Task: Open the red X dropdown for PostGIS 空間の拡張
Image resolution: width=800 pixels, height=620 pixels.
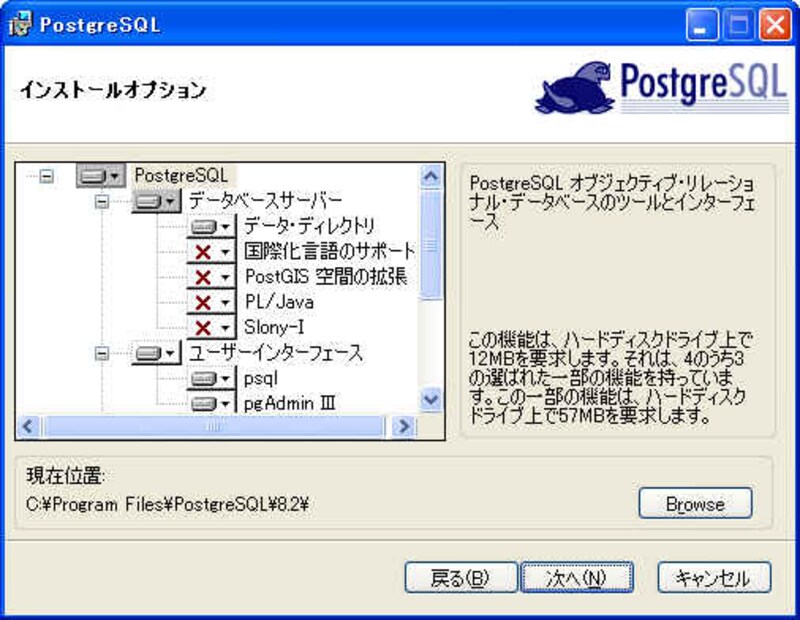Action: 211,277
